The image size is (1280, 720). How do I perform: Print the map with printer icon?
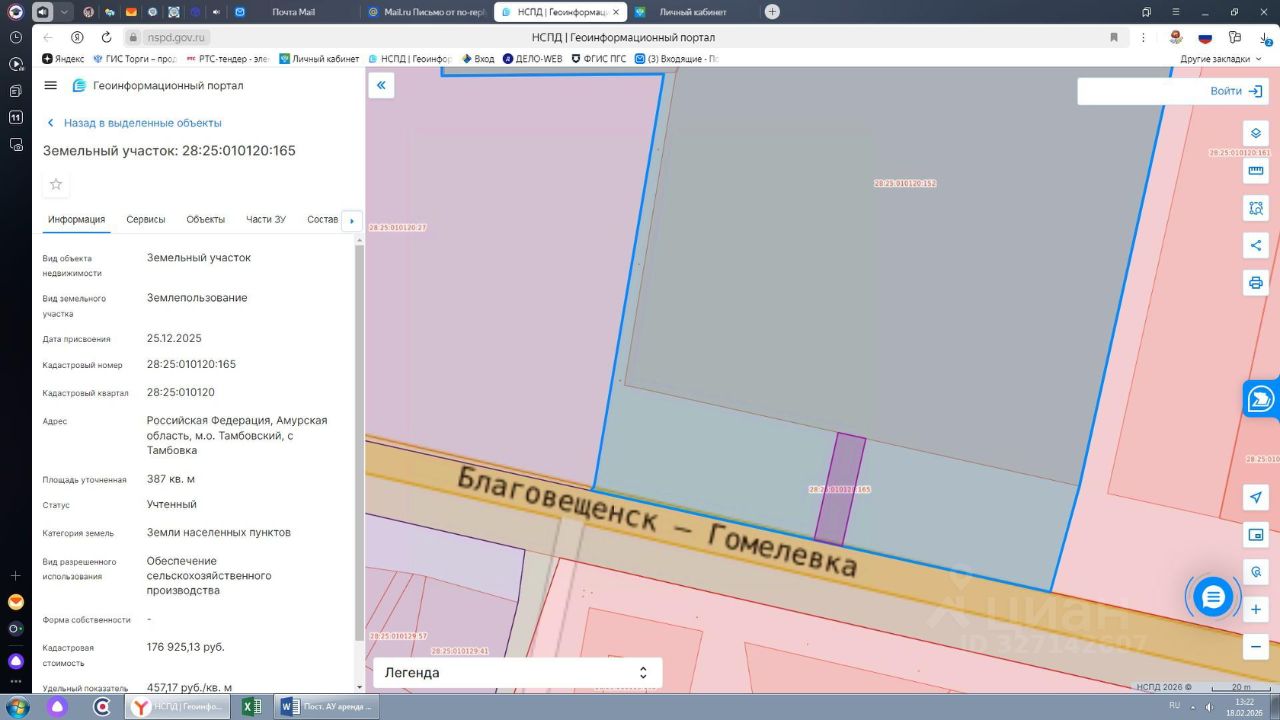[1256, 283]
